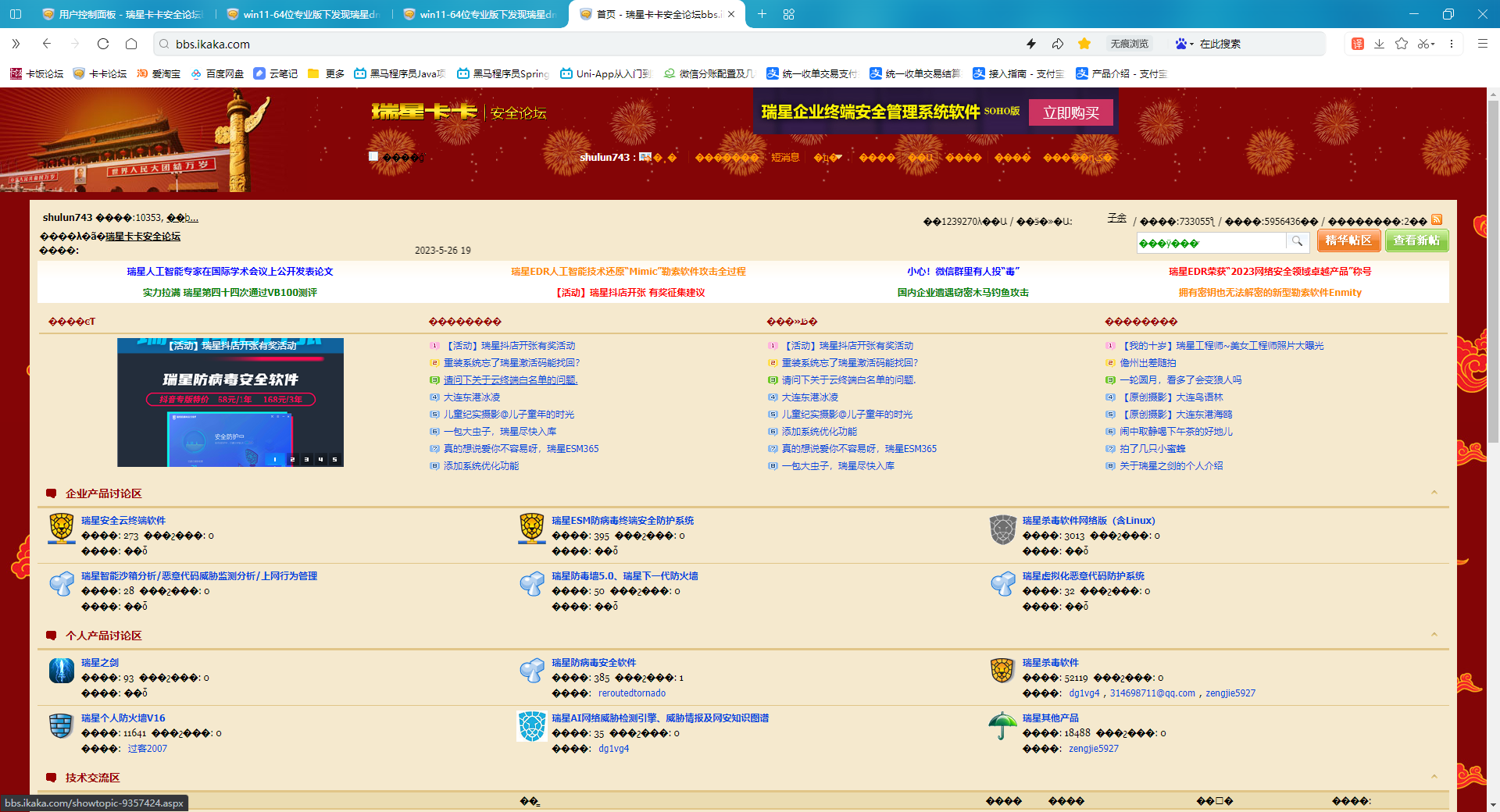Image resolution: width=1500 pixels, height=812 pixels.
Task: Open the favorites star outline icon
Action: (x=1402, y=44)
